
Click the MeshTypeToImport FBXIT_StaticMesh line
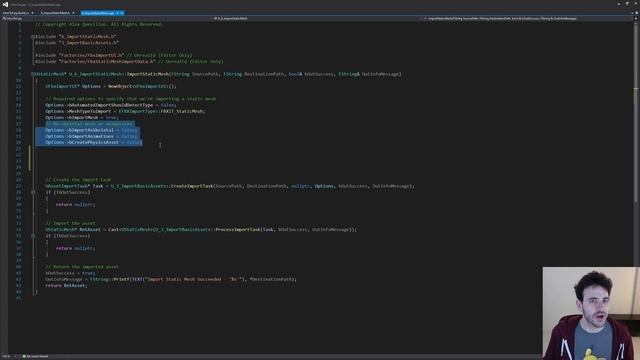[x=125, y=111]
